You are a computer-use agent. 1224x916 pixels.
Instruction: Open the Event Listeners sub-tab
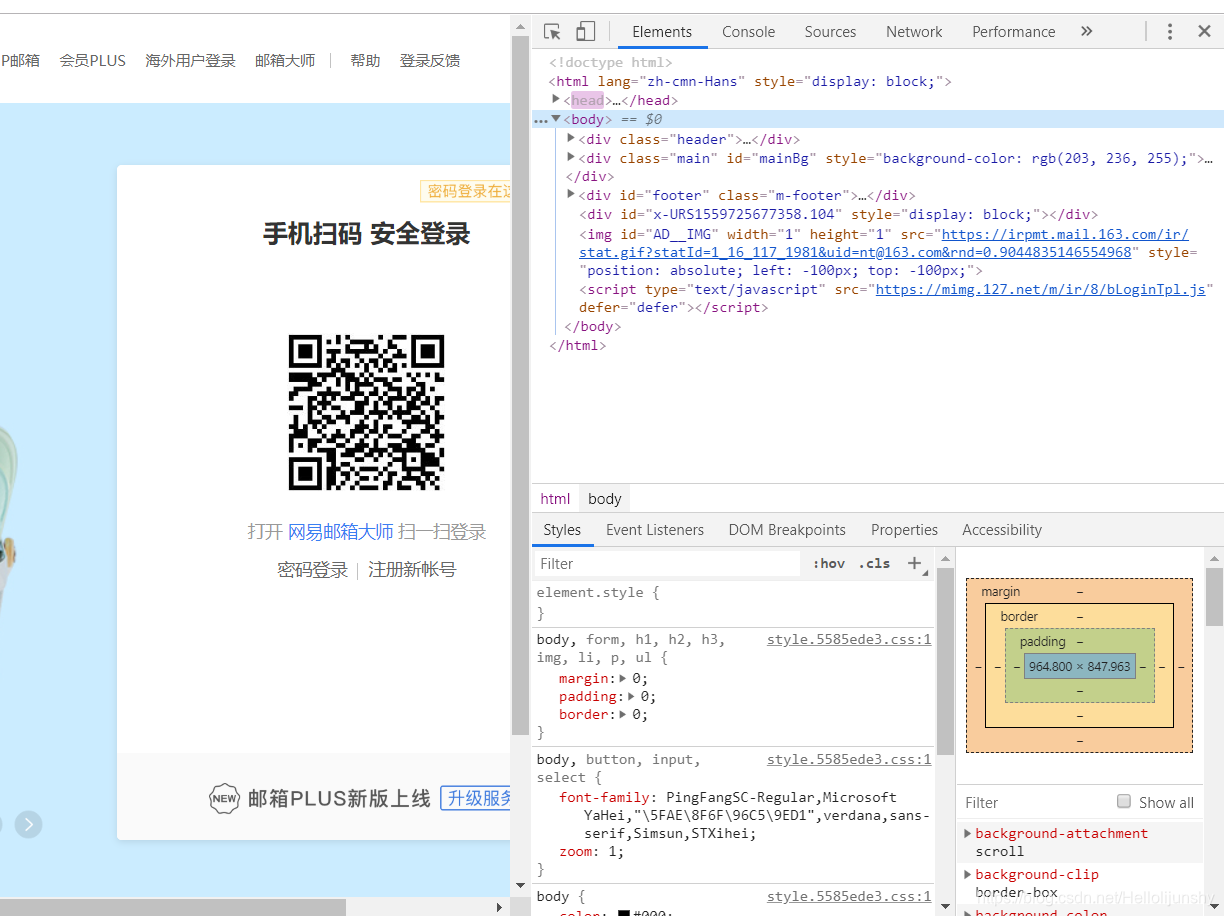point(655,530)
